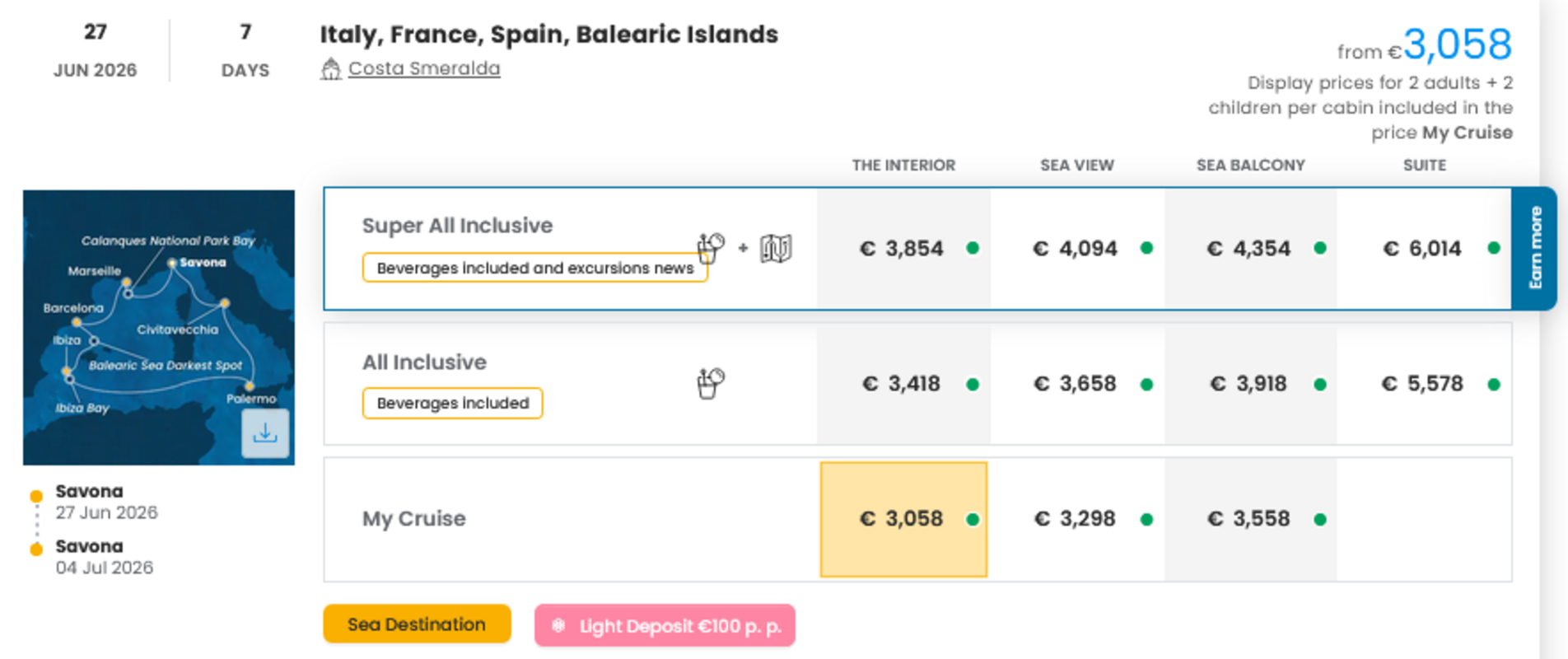The image size is (1568, 659).
Task: Click the Sea Destination button
Action: pyautogui.click(x=417, y=624)
